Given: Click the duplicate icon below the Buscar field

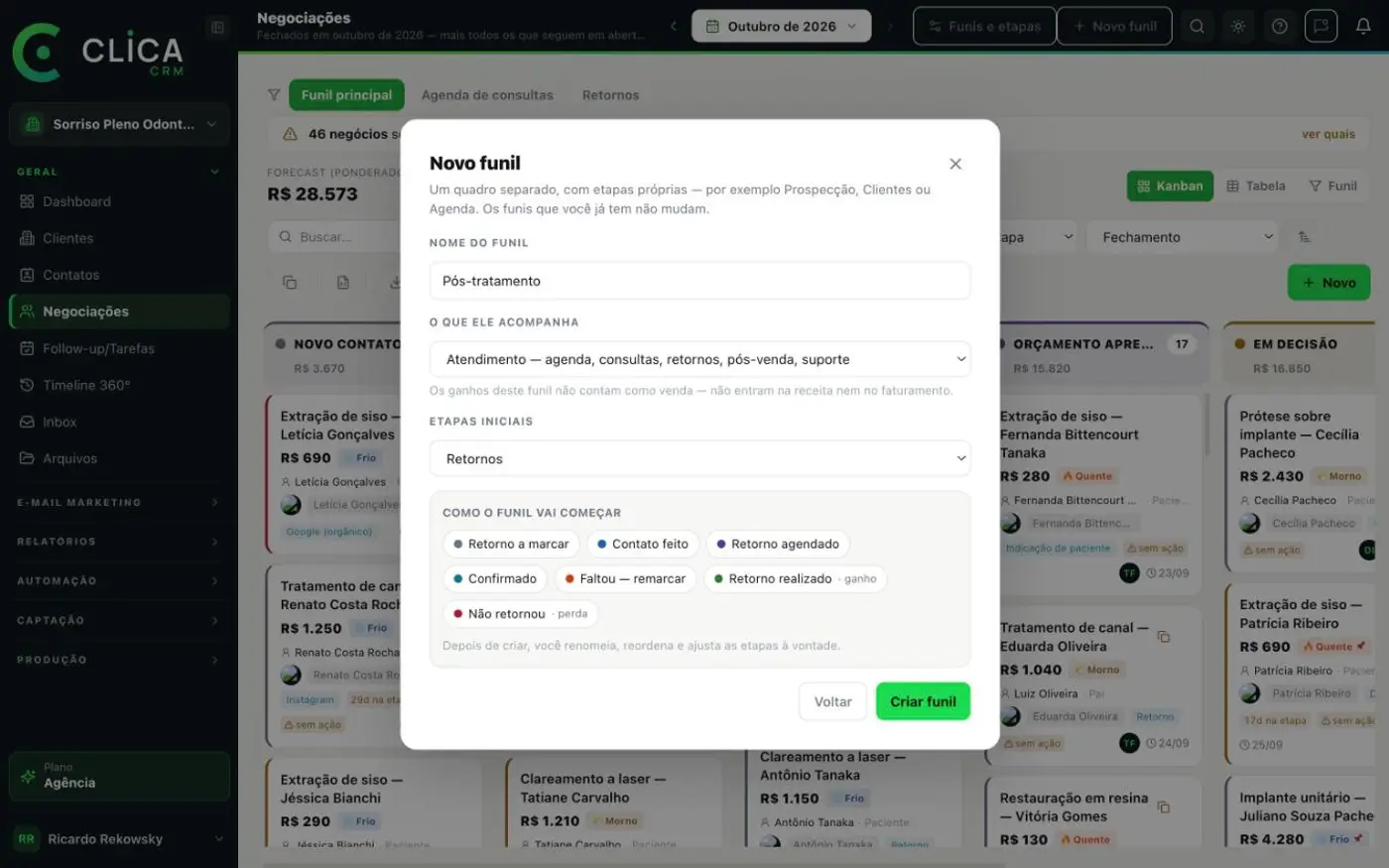Looking at the screenshot, I should [290, 283].
